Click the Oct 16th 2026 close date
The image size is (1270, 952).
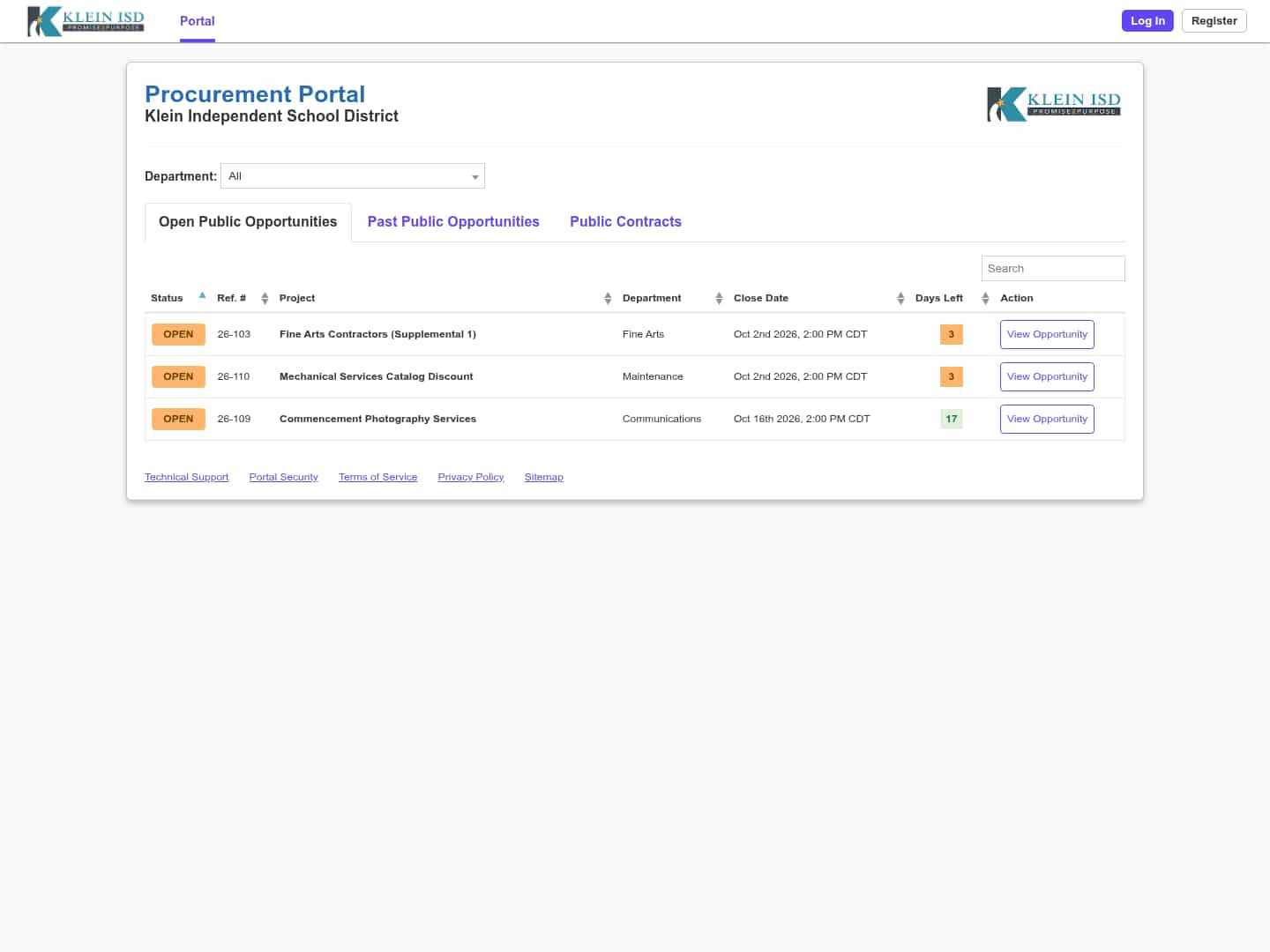[x=802, y=420]
